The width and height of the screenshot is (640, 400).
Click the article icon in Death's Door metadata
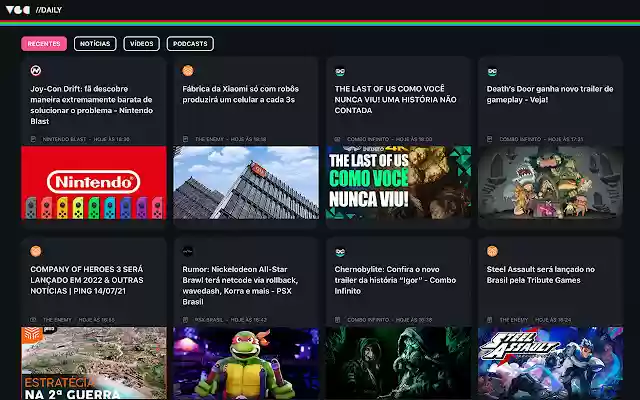click(x=490, y=139)
